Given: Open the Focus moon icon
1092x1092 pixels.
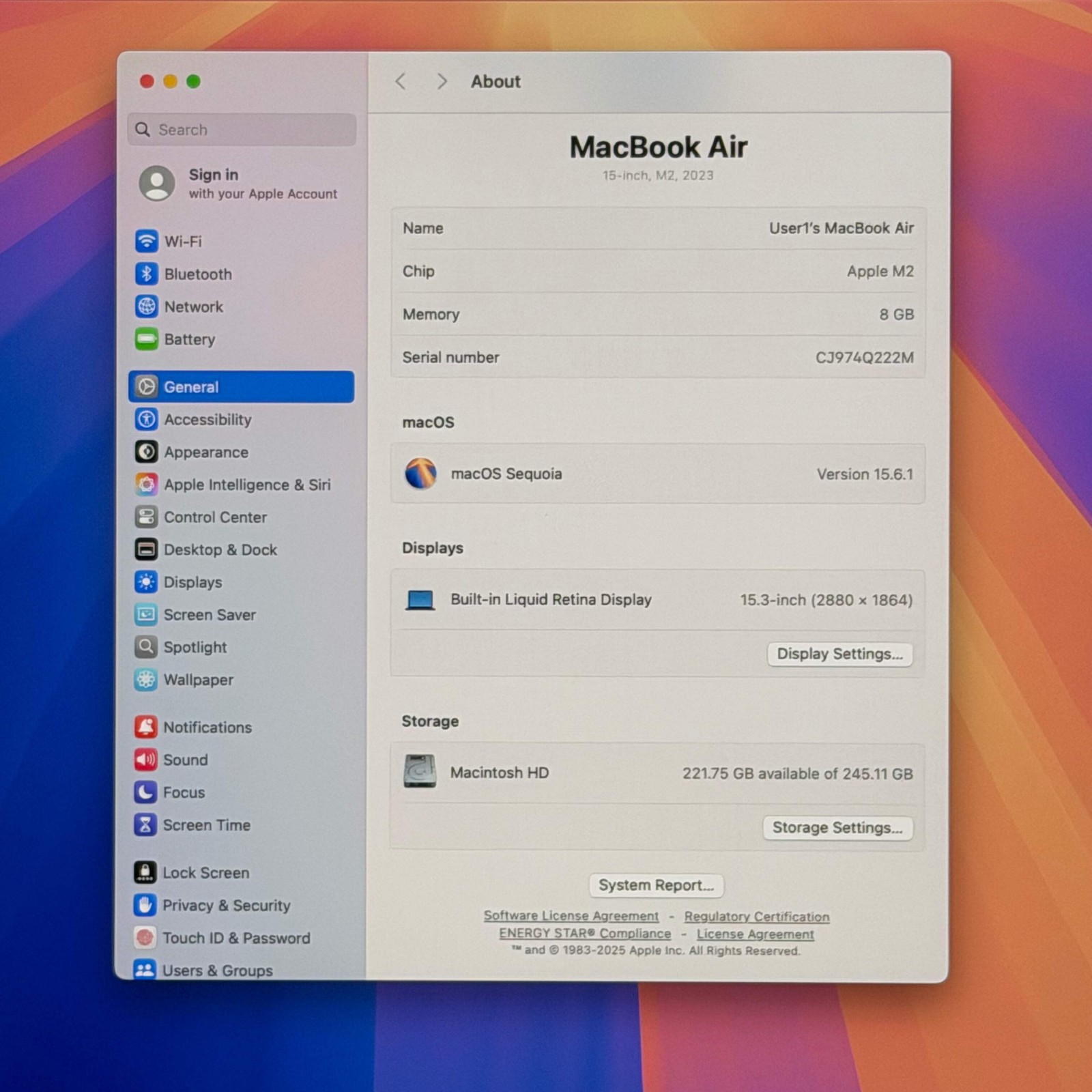Looking at the screenshot, I should click(x=145, y=792).
